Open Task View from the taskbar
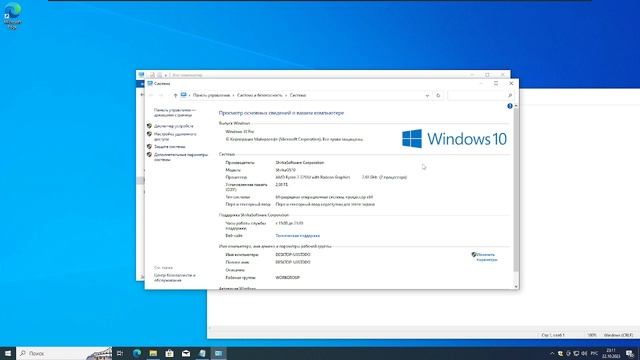The image size is (640, 360). point(120,353)
